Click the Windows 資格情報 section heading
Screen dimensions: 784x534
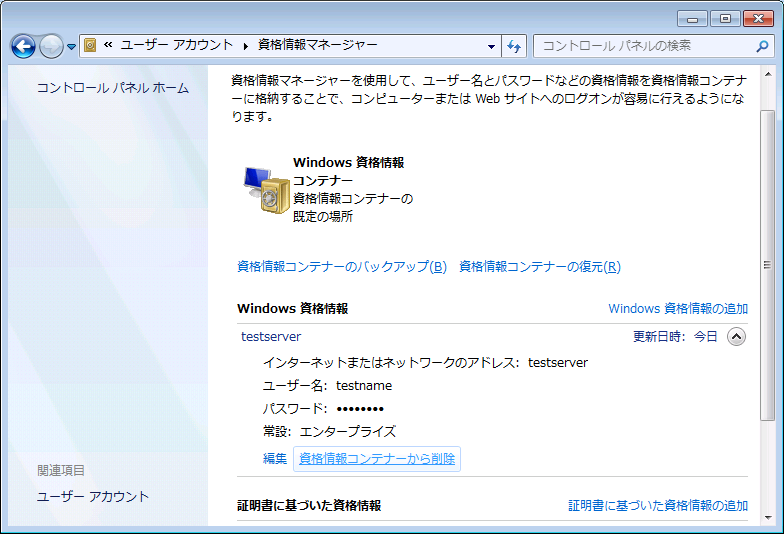[292, 308]
